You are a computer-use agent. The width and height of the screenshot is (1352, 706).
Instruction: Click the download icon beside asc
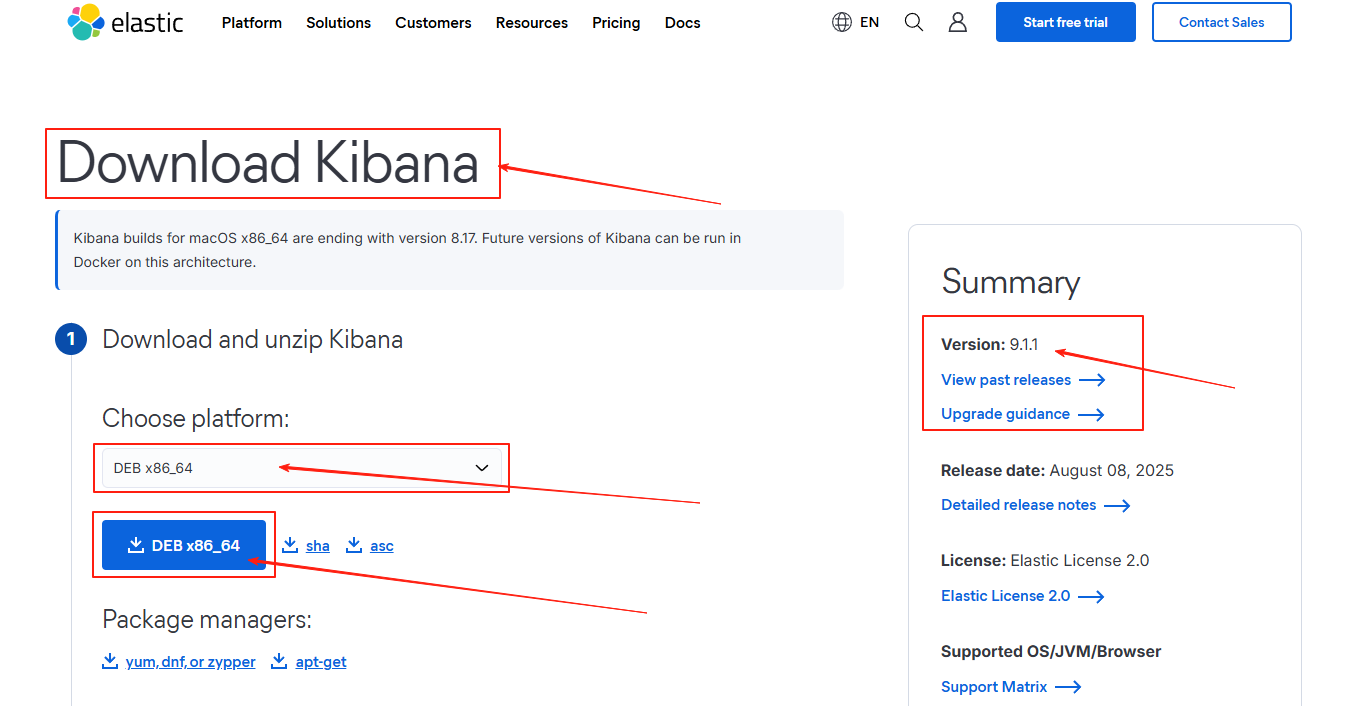(354, 545)
